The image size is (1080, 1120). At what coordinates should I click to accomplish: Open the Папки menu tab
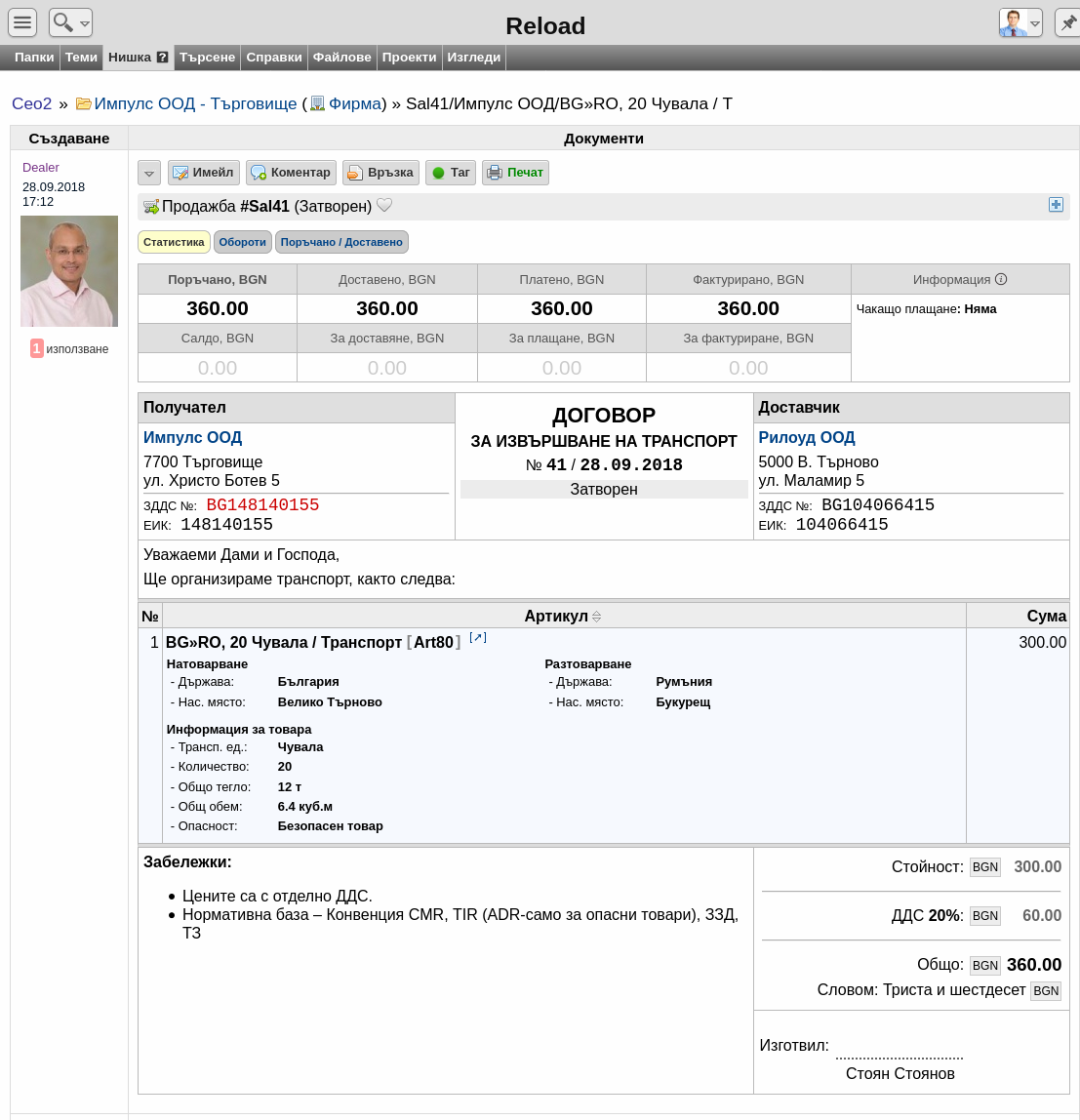tap(34, 58)
